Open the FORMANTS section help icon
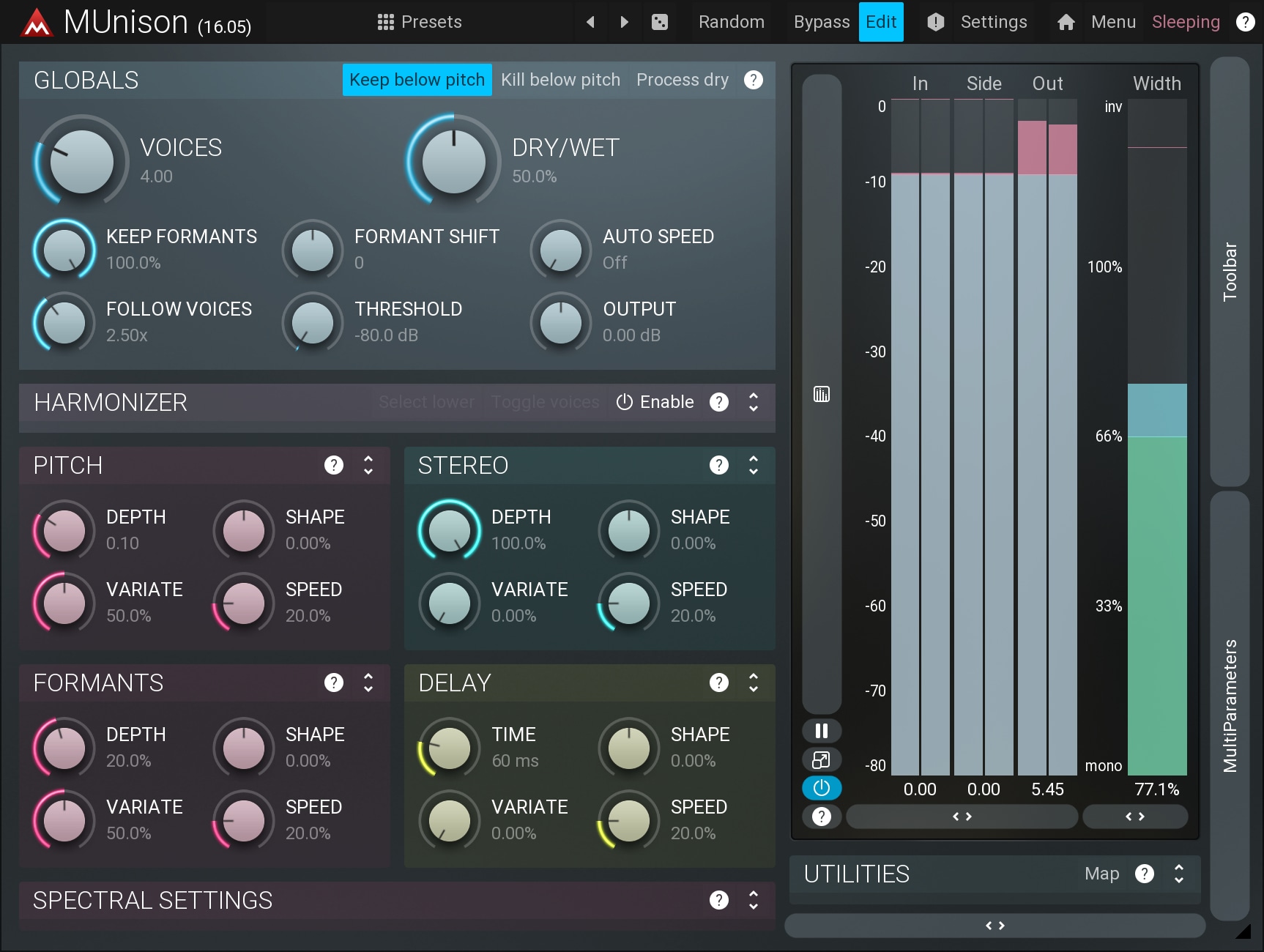 coord(334,683)
